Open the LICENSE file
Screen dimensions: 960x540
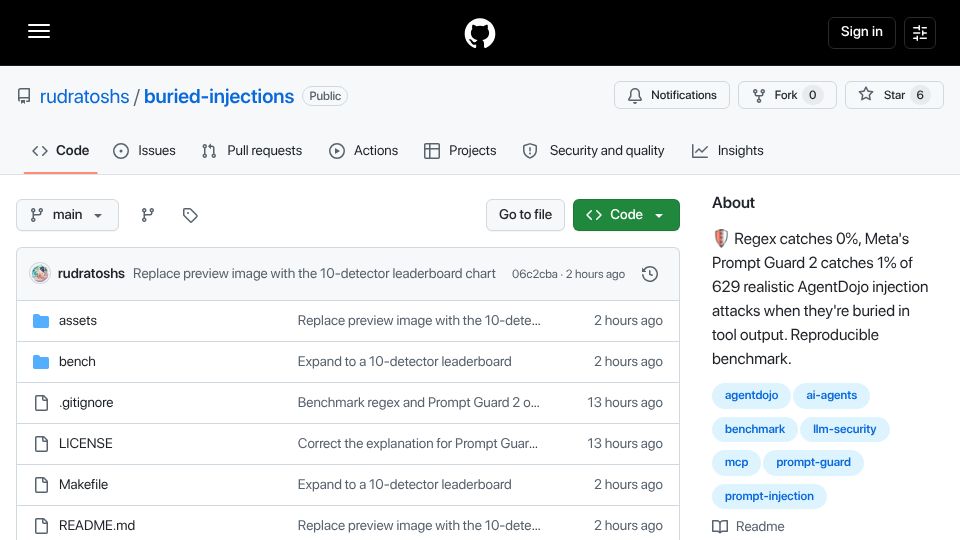click(x=86, y=444)
